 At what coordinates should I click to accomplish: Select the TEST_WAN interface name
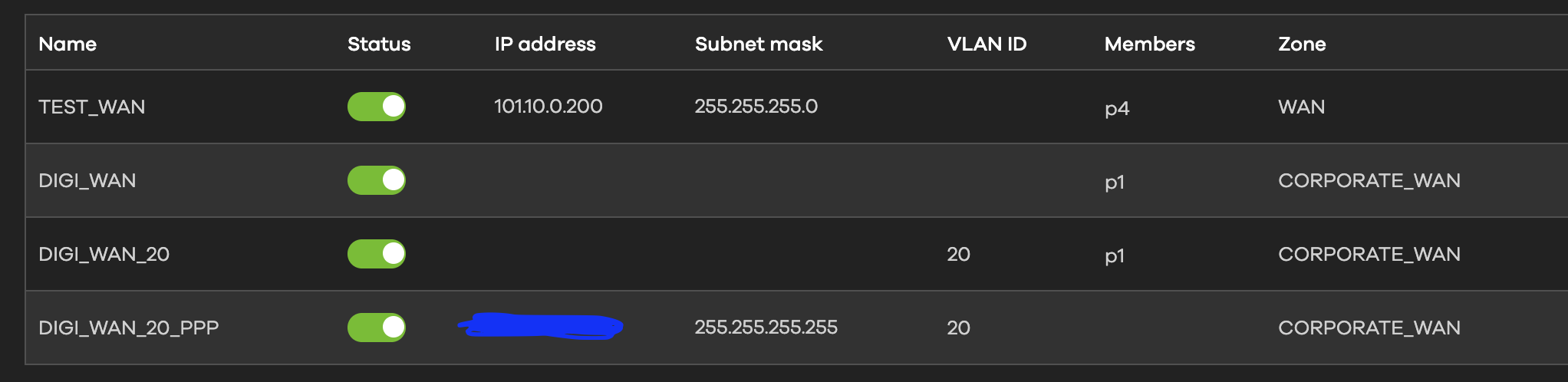(92, 107)
